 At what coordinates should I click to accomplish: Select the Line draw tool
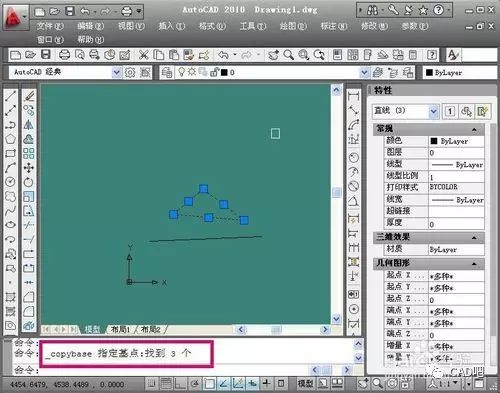pyautogui.click(x=10, y=96)
